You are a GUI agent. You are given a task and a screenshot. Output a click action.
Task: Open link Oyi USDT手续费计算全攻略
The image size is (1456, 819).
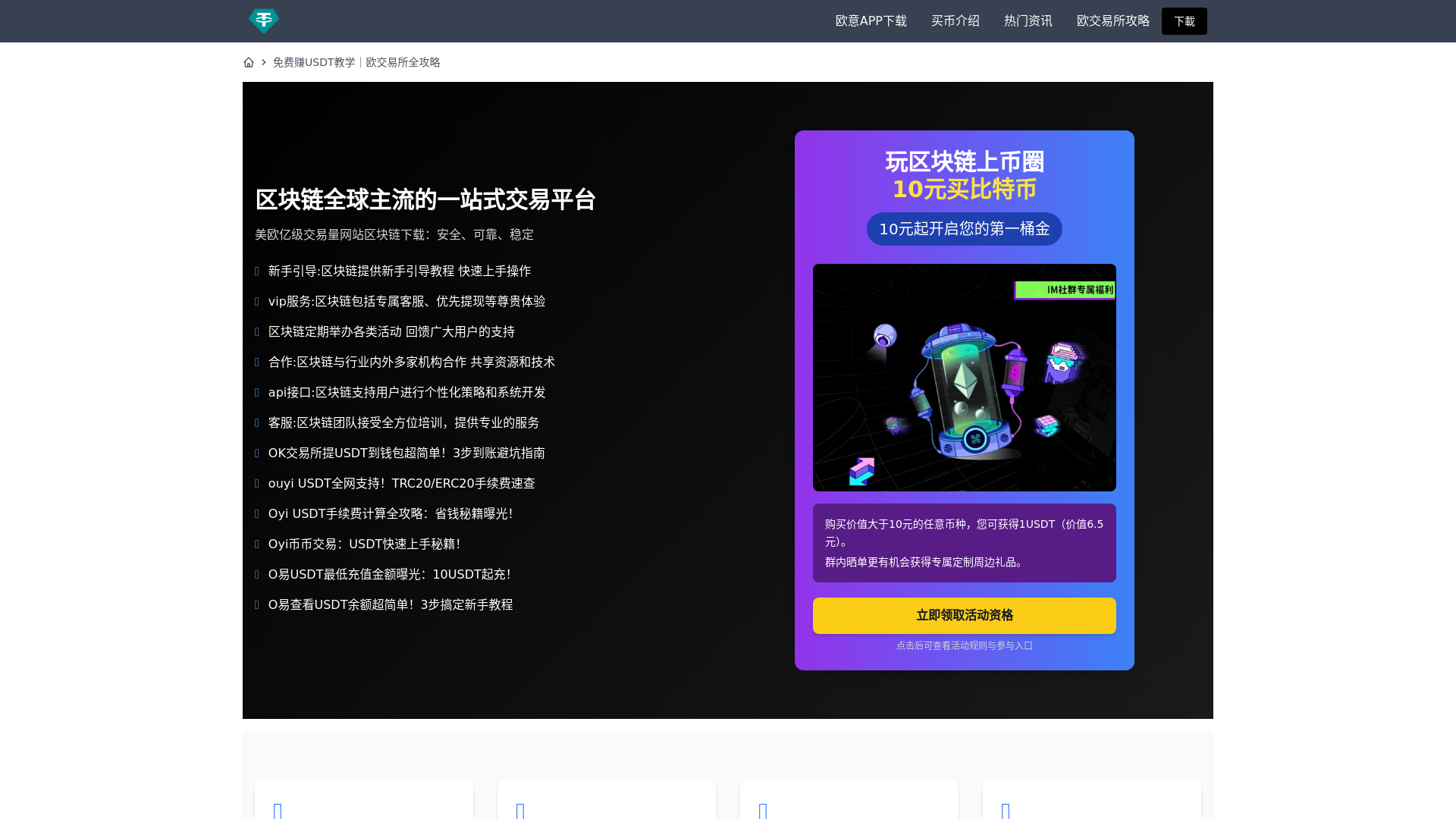[391, 514]
